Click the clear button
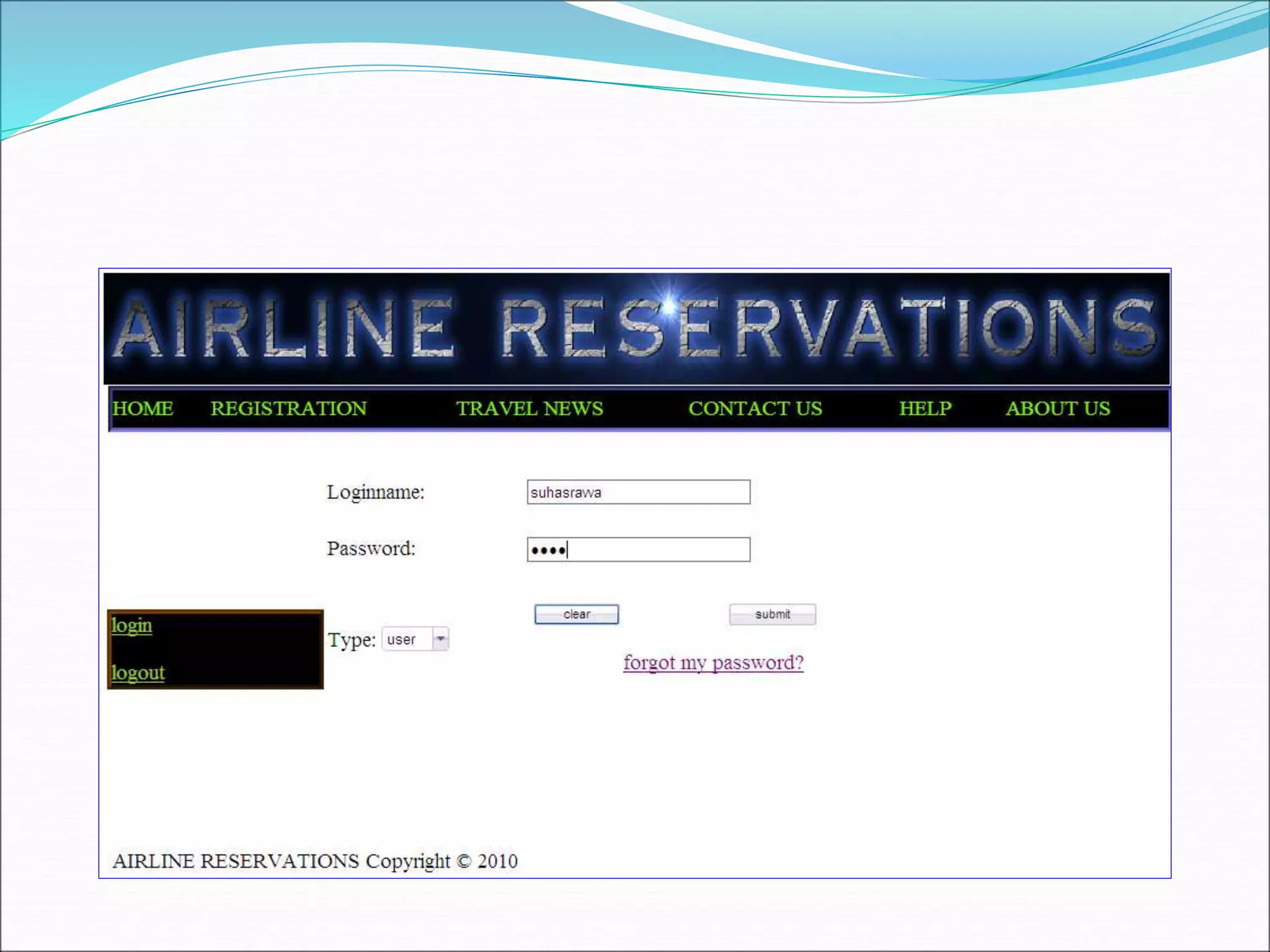This screenshot has width=1270, height=952. [x=577, y=614]
